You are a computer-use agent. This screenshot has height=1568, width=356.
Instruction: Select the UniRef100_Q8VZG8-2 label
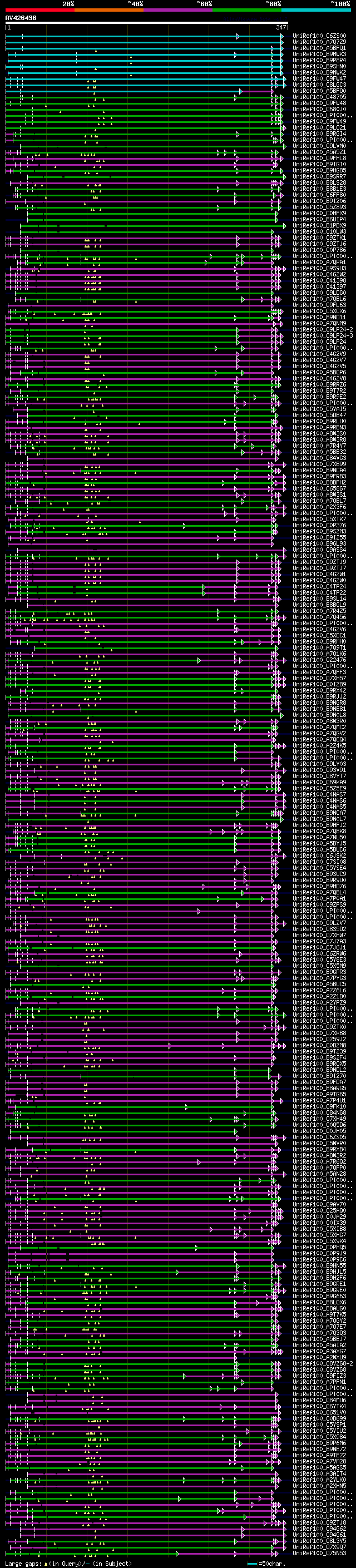coord(323,1363)
